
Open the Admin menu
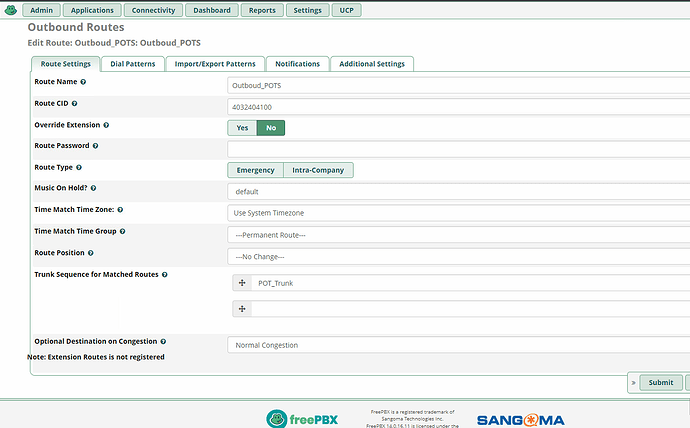point(41,10)
